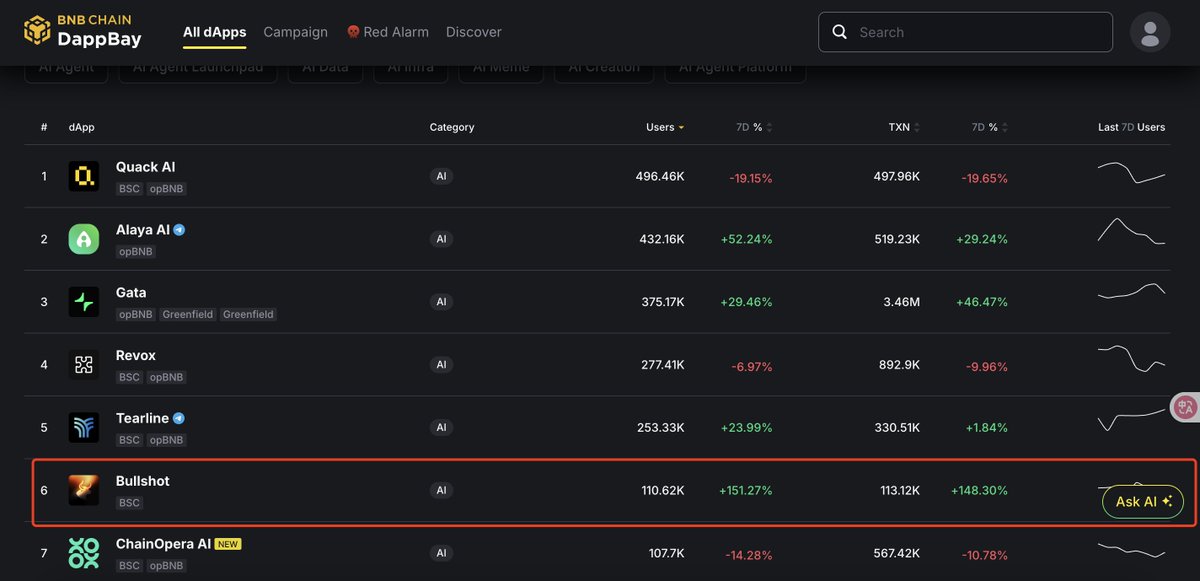1200x581 pixels.
Task: Click the AI category badge in Quack AI row
Action: click(441, 176)
